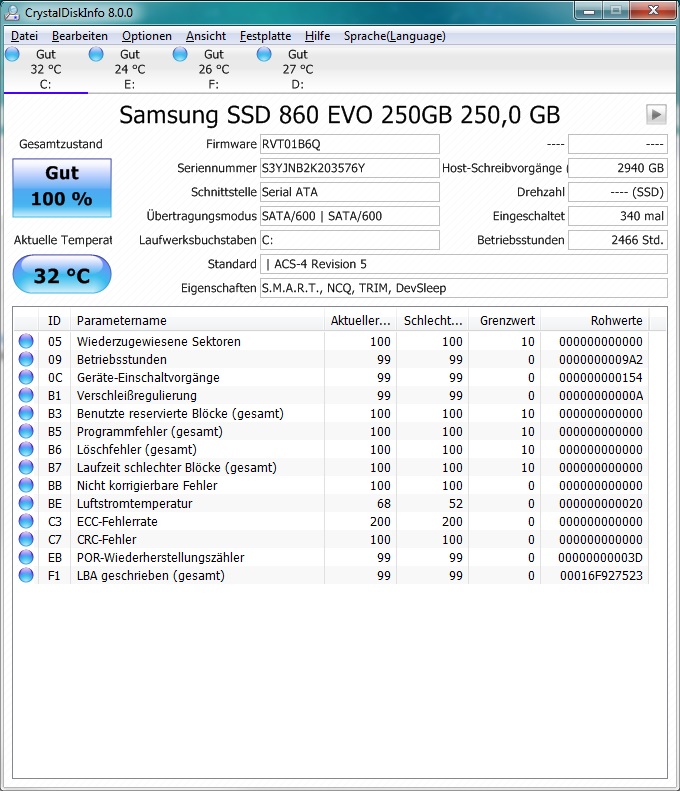This screenshot has height=791, width=680.
Task: Click status icon for Geräte-Einschaltvorgänge row
Action: [26, 377]
